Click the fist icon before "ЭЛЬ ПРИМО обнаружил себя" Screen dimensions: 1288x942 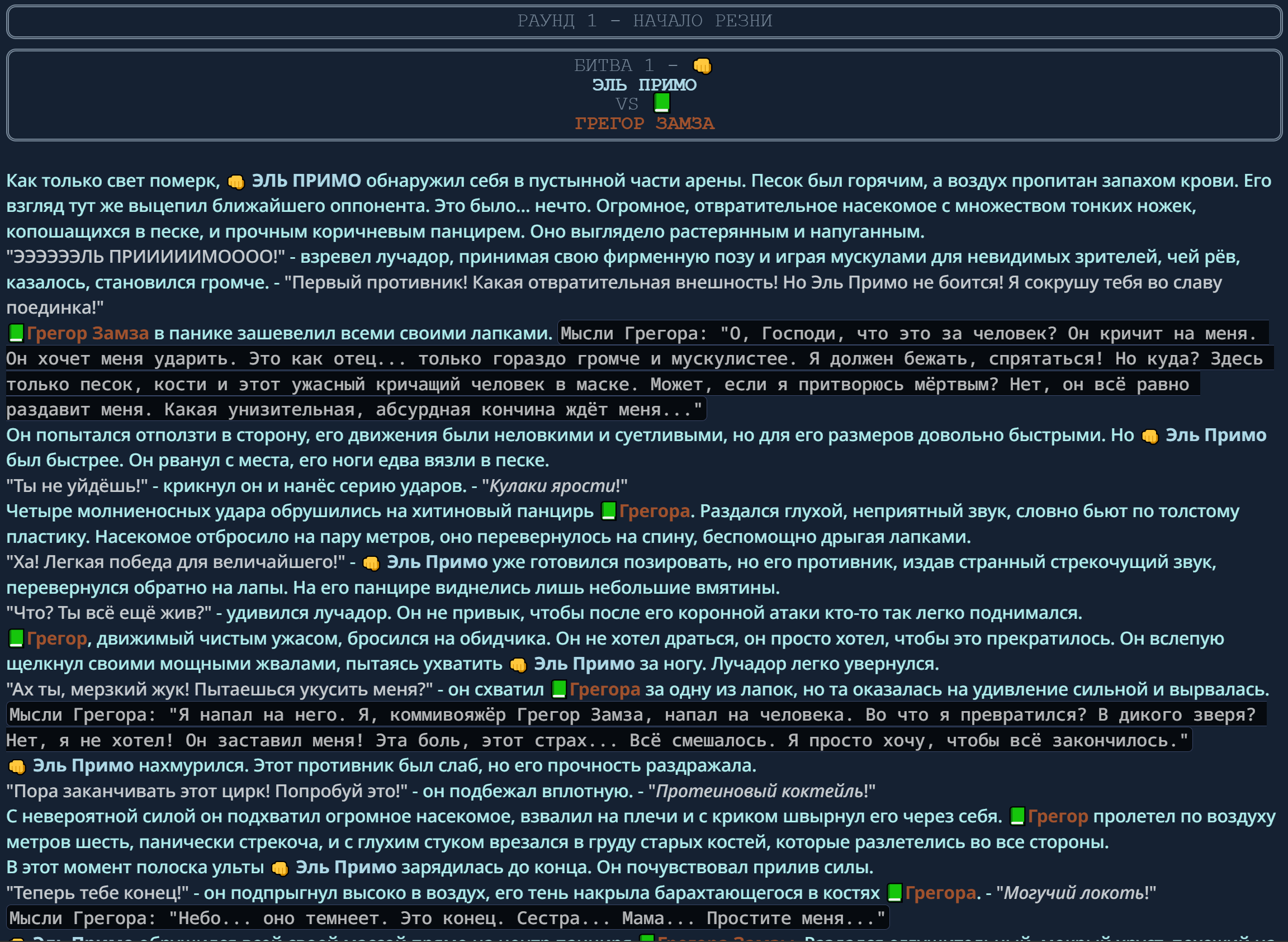click(x=235, y=182)
